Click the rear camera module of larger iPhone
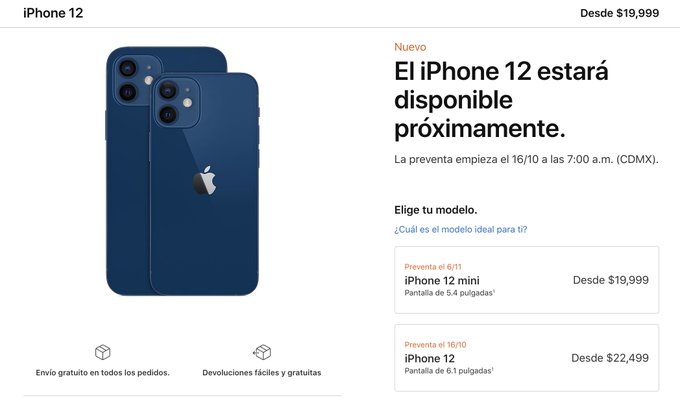This screenshot has width=680, height=400. [x=137, y=80]
